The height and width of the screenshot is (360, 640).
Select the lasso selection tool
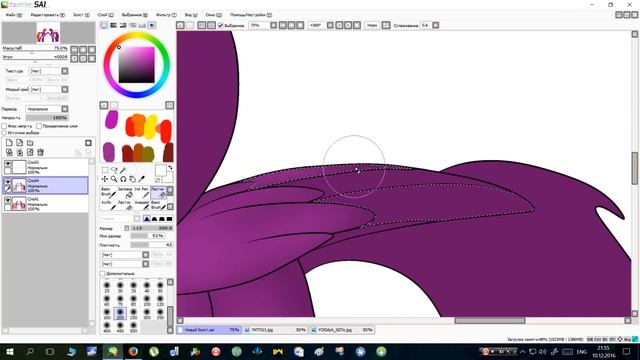114,170
